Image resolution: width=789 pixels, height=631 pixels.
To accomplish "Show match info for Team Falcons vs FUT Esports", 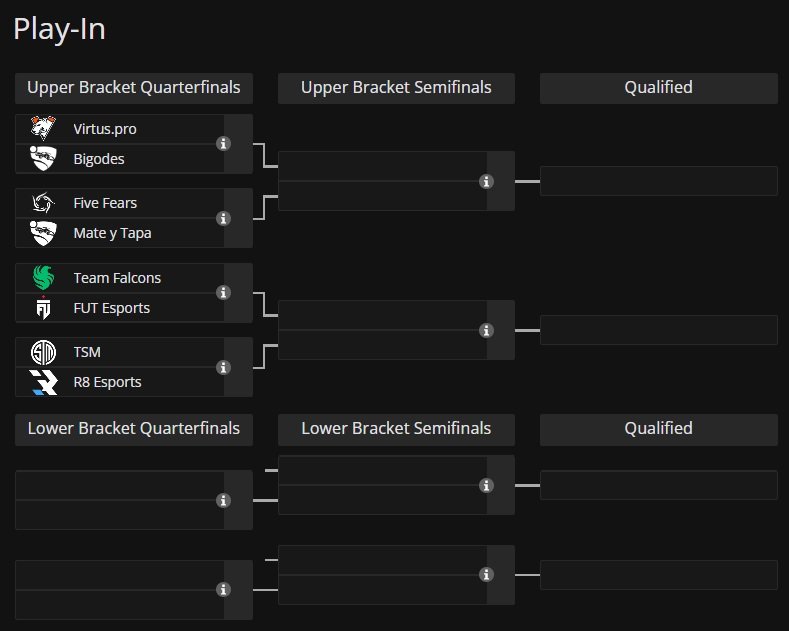I will point(223,293).
